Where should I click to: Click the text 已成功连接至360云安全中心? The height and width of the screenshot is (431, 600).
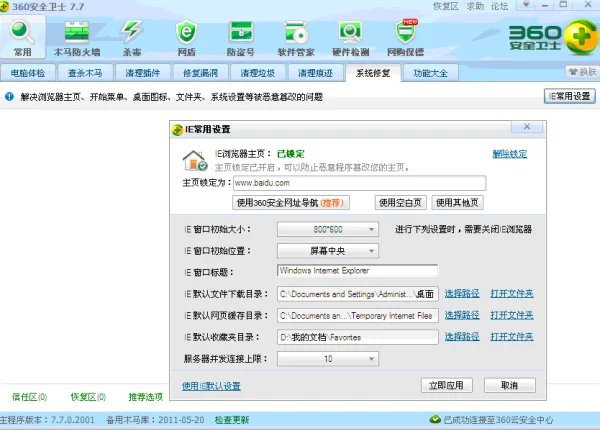pyautogui.click(x=498, y=420)
